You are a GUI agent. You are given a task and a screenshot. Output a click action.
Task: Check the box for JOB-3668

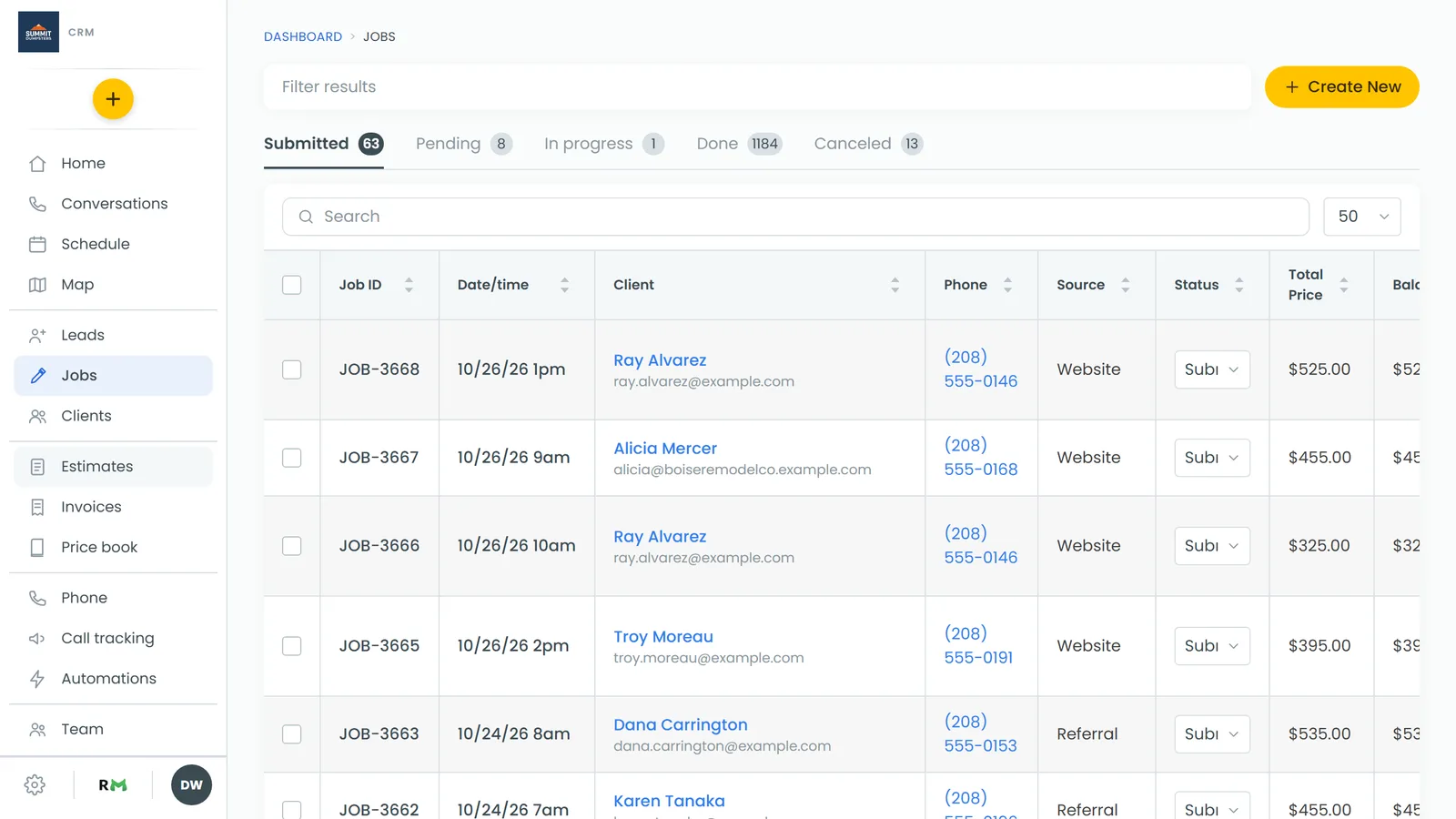(292, 369)
